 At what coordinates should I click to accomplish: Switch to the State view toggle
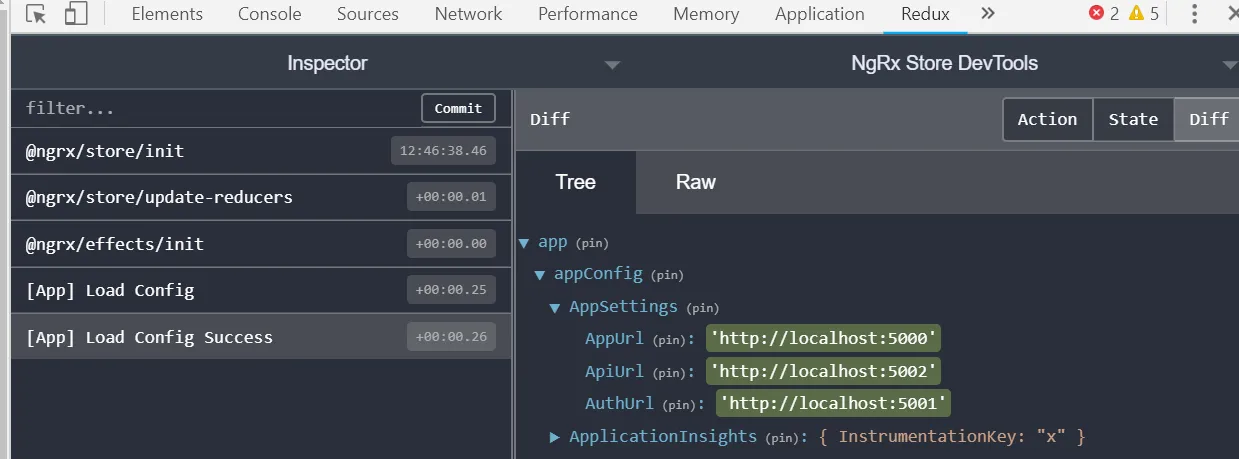tap(1133, 119)
